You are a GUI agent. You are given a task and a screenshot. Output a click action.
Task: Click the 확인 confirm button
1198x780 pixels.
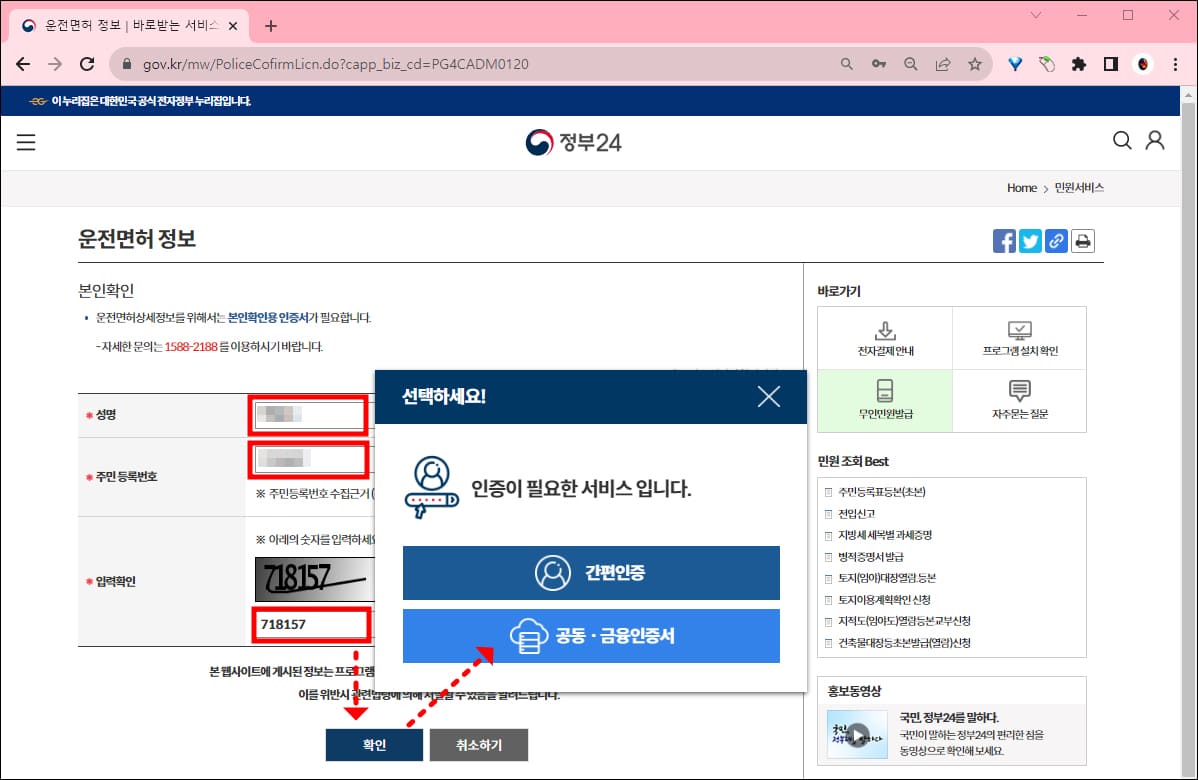coord(374,744)
